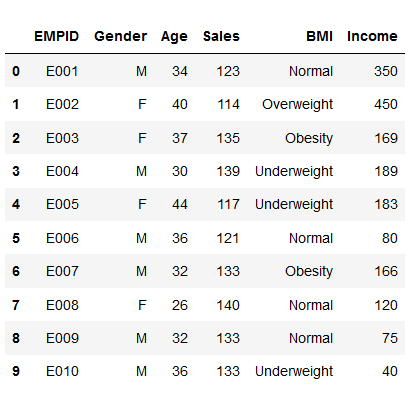This screenshot has width=419, height=402.
Task: Select the Gender column header
Action: 120,36
